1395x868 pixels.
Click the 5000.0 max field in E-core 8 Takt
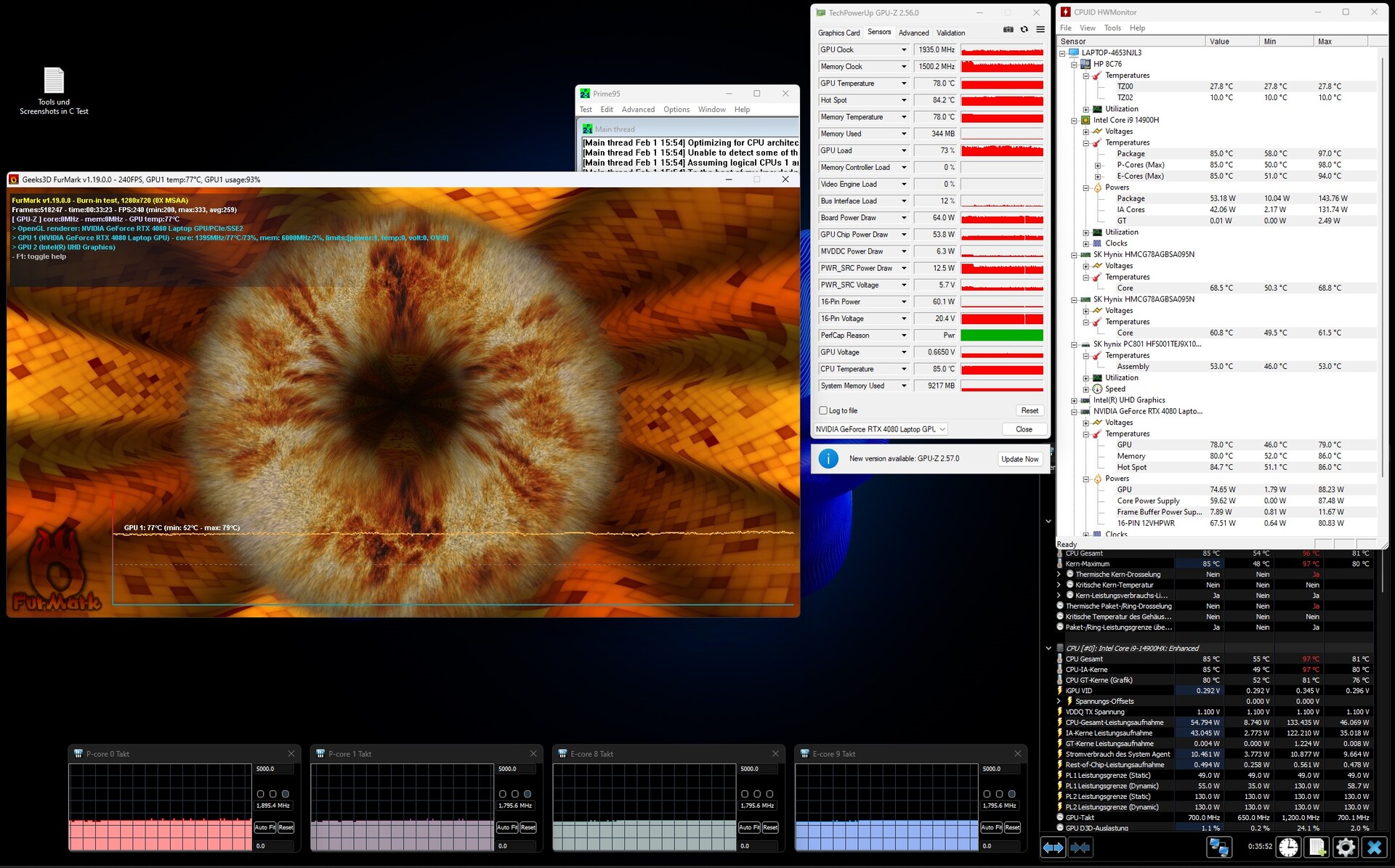point(759,768)
